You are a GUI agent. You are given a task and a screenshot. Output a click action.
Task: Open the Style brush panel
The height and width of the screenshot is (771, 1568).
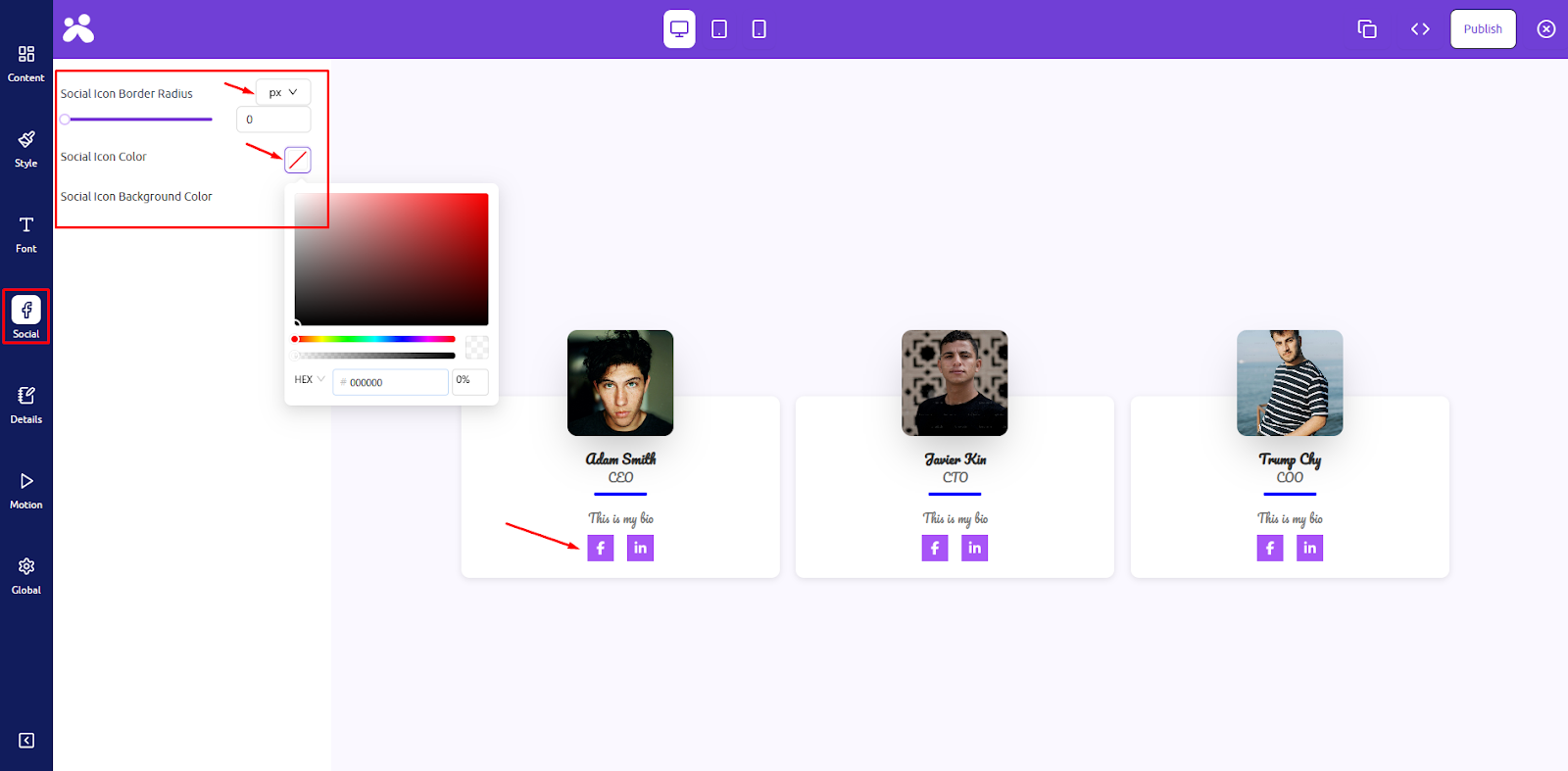pyautogui.click(x=26, y=149)
